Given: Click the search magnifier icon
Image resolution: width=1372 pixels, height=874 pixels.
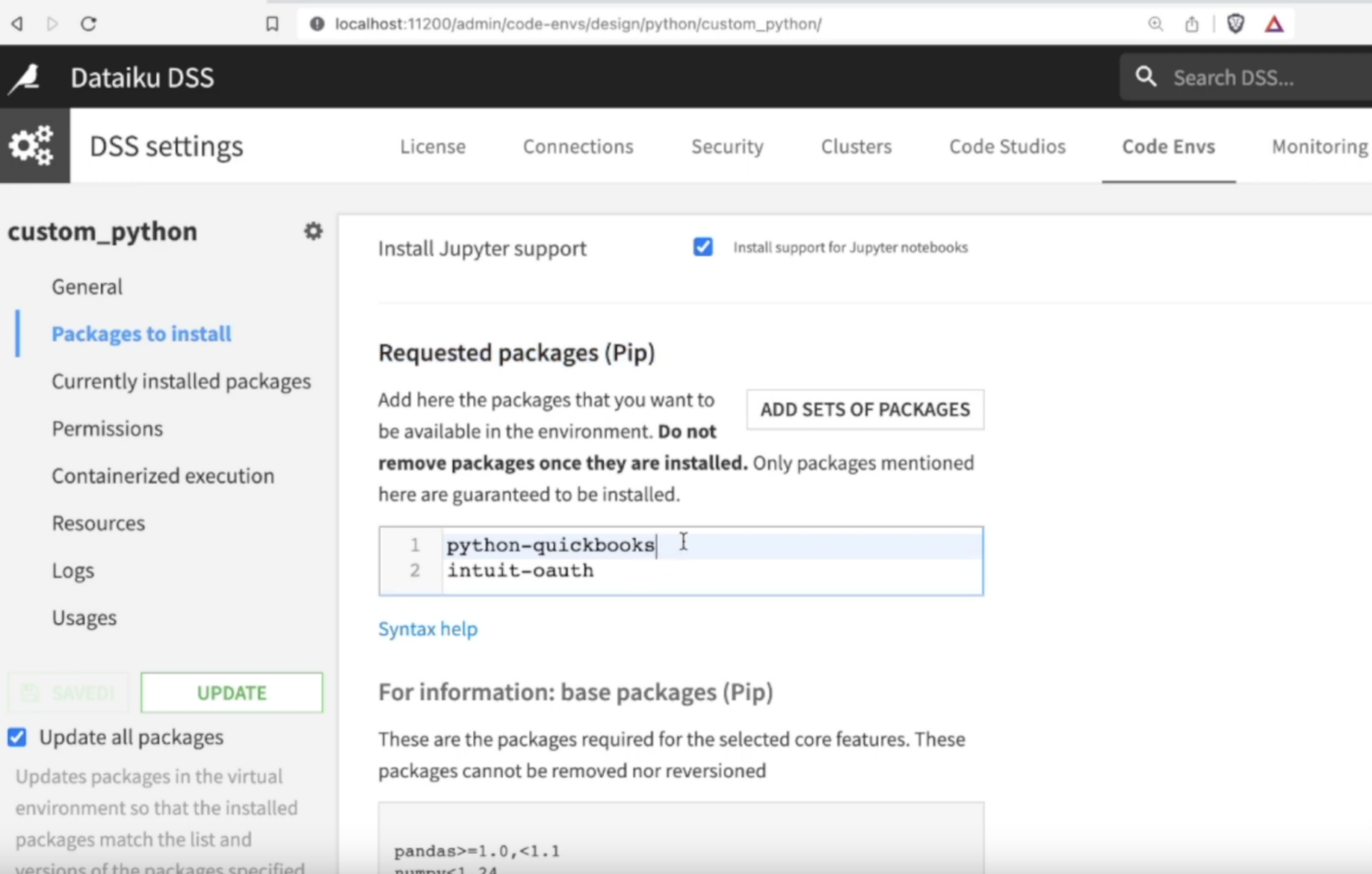Looking at the screenshot, I should coord(1145,78).
